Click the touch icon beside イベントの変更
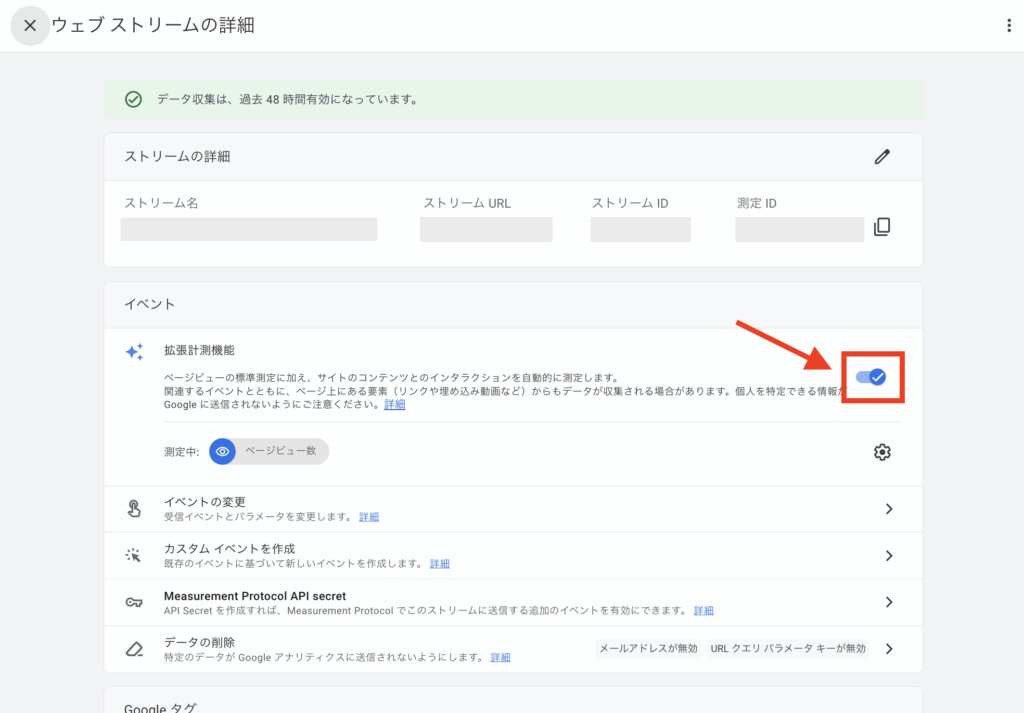Screen dimensions: 1024x713 [x=134, y=509]
